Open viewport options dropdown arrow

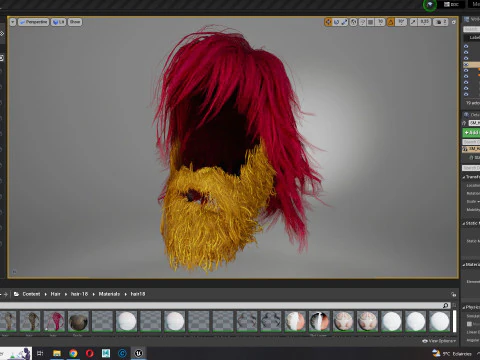coord(13,22)
